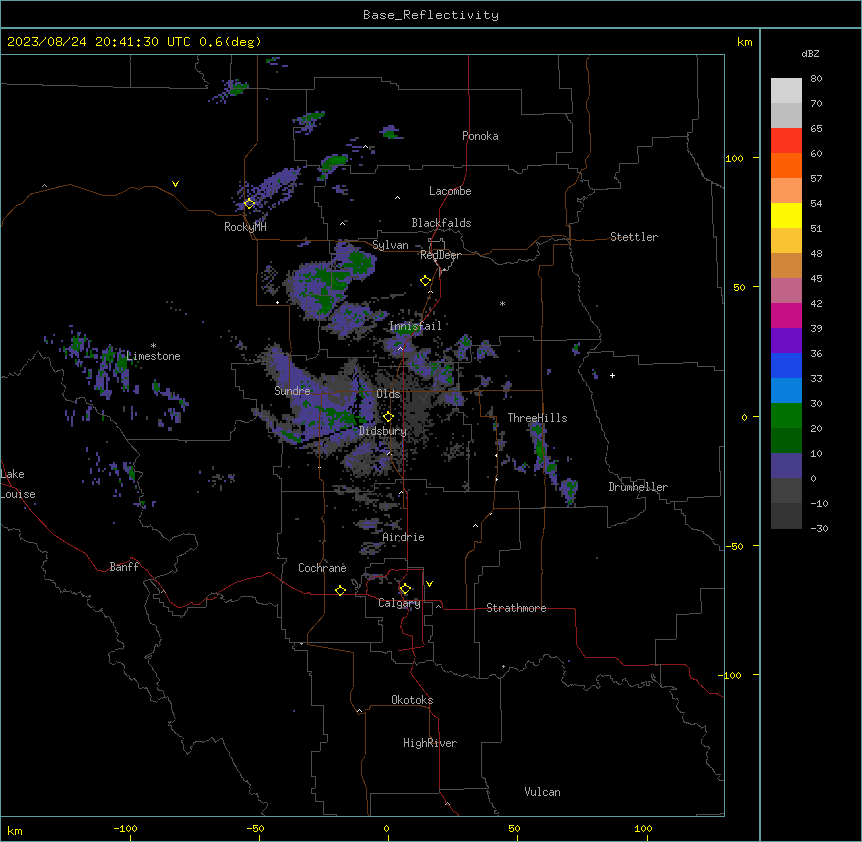Click the Sundre town label
The image size is (862, 842).
pos(292,391)
